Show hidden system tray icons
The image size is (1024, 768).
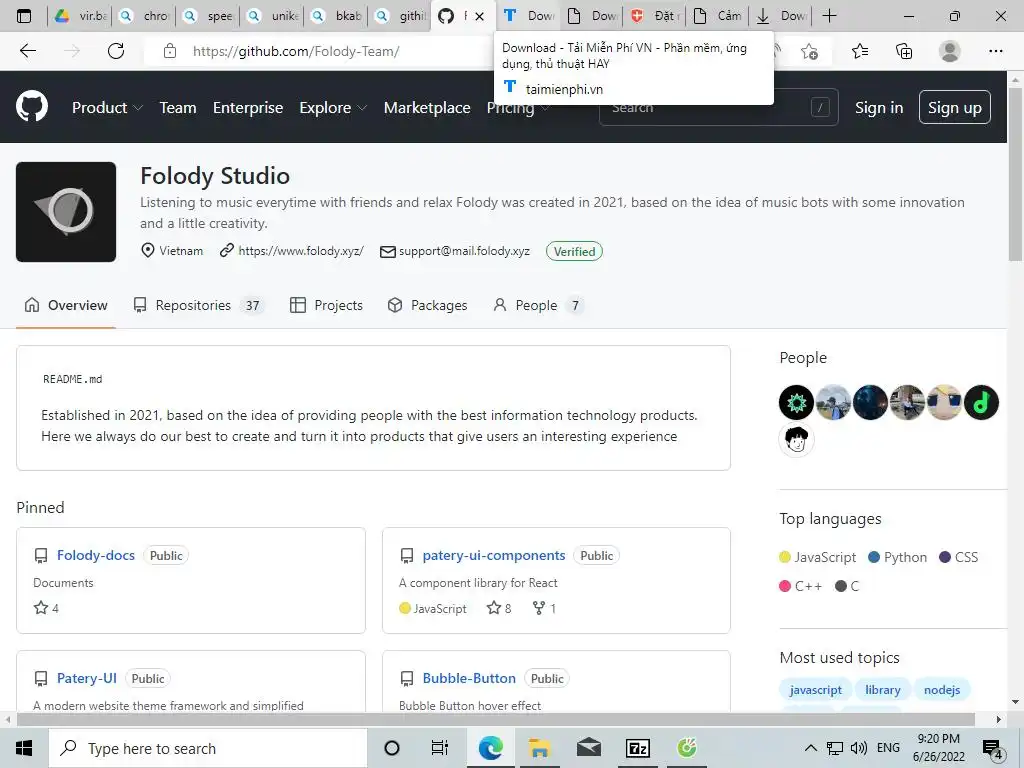810,748
